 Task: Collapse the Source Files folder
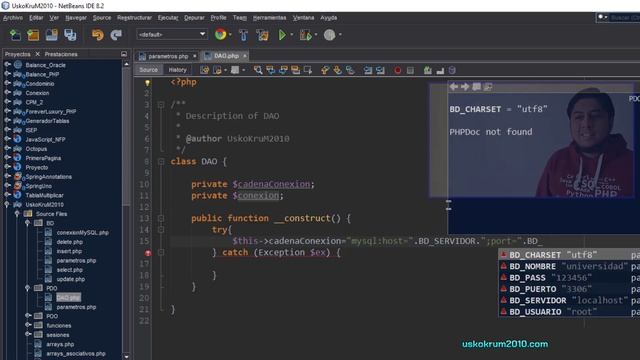point(17,213)
